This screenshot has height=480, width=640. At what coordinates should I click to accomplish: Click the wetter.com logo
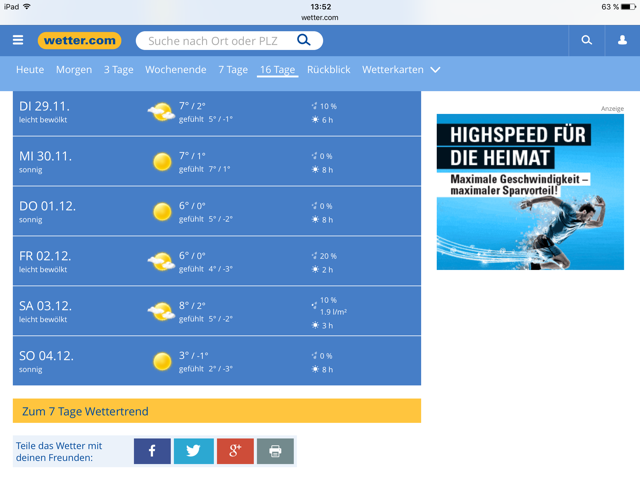[x=80, y=41]
